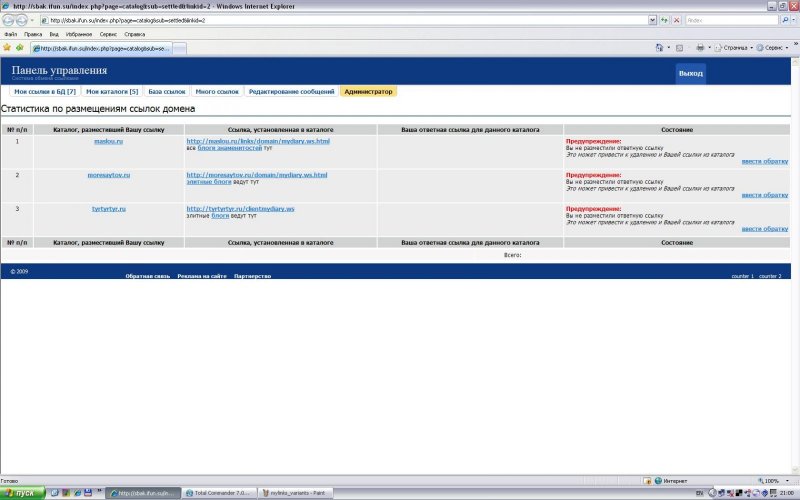Click the browser Back arrow button
Viewport: 800px width, 500px height.
8,20
